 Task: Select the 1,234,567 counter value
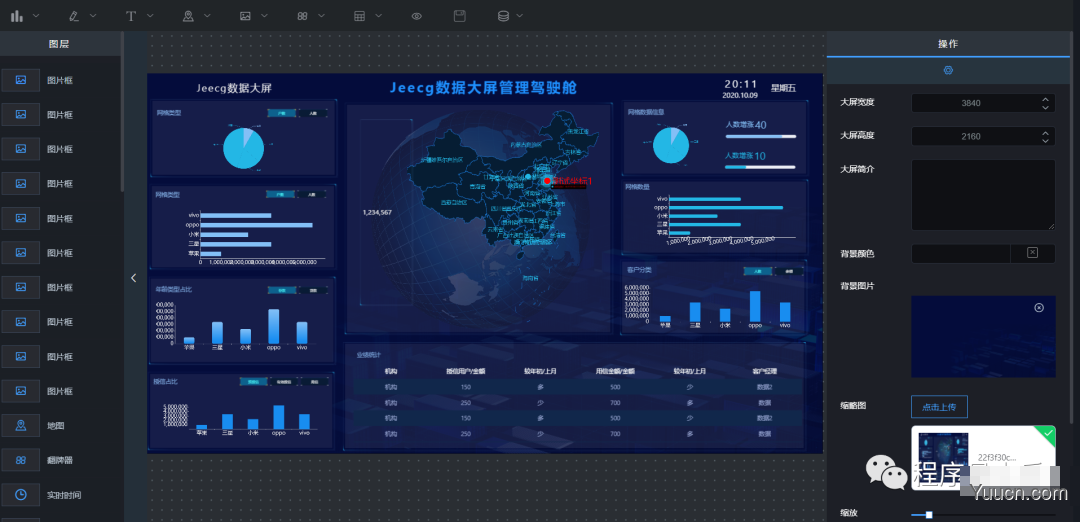tap(377, 212)
